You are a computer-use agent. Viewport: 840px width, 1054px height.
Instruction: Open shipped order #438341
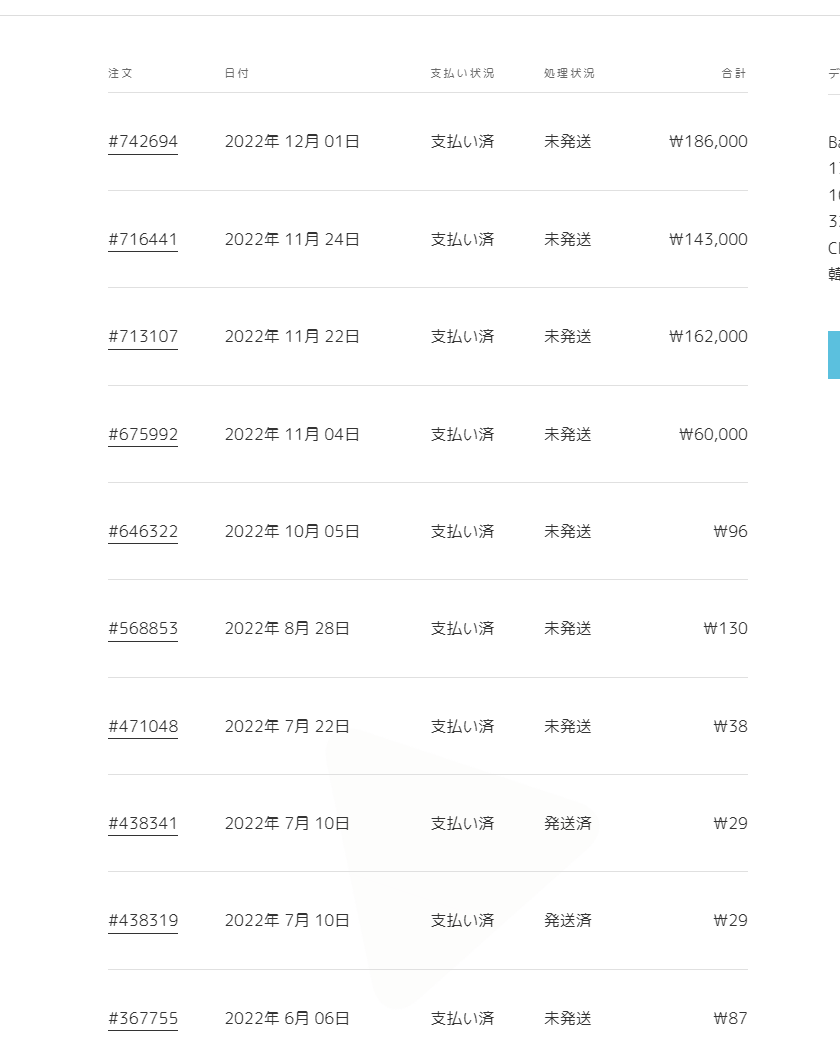point(143,824)
